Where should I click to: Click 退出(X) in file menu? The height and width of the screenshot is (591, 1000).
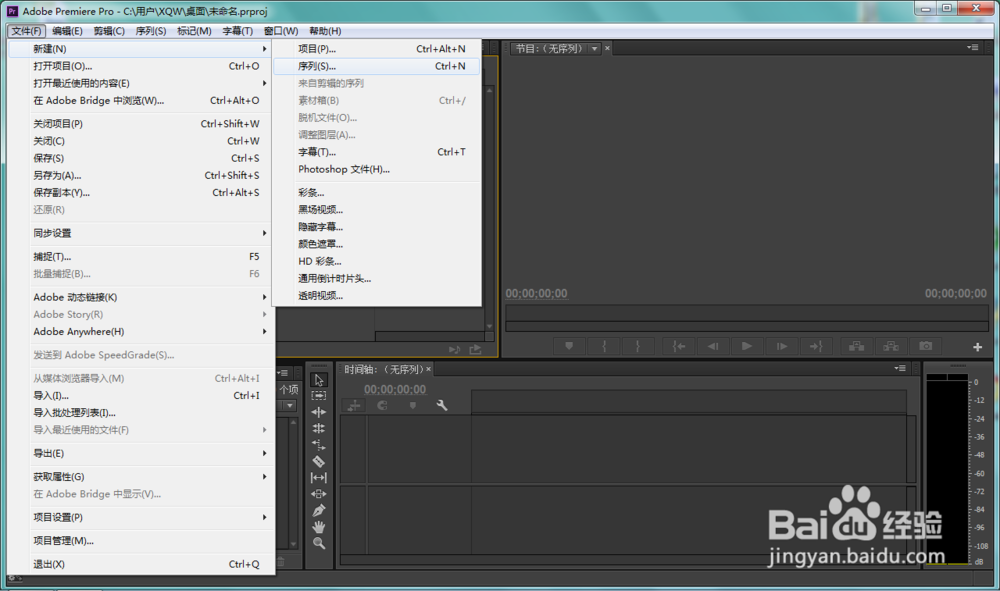[140, 564]
